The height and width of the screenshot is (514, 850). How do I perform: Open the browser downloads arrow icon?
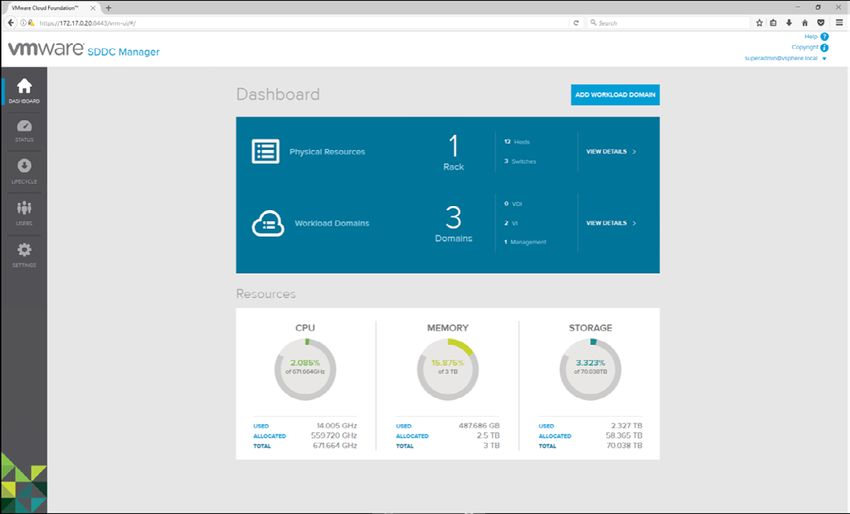pyautogui.click(x=789, y=23)
